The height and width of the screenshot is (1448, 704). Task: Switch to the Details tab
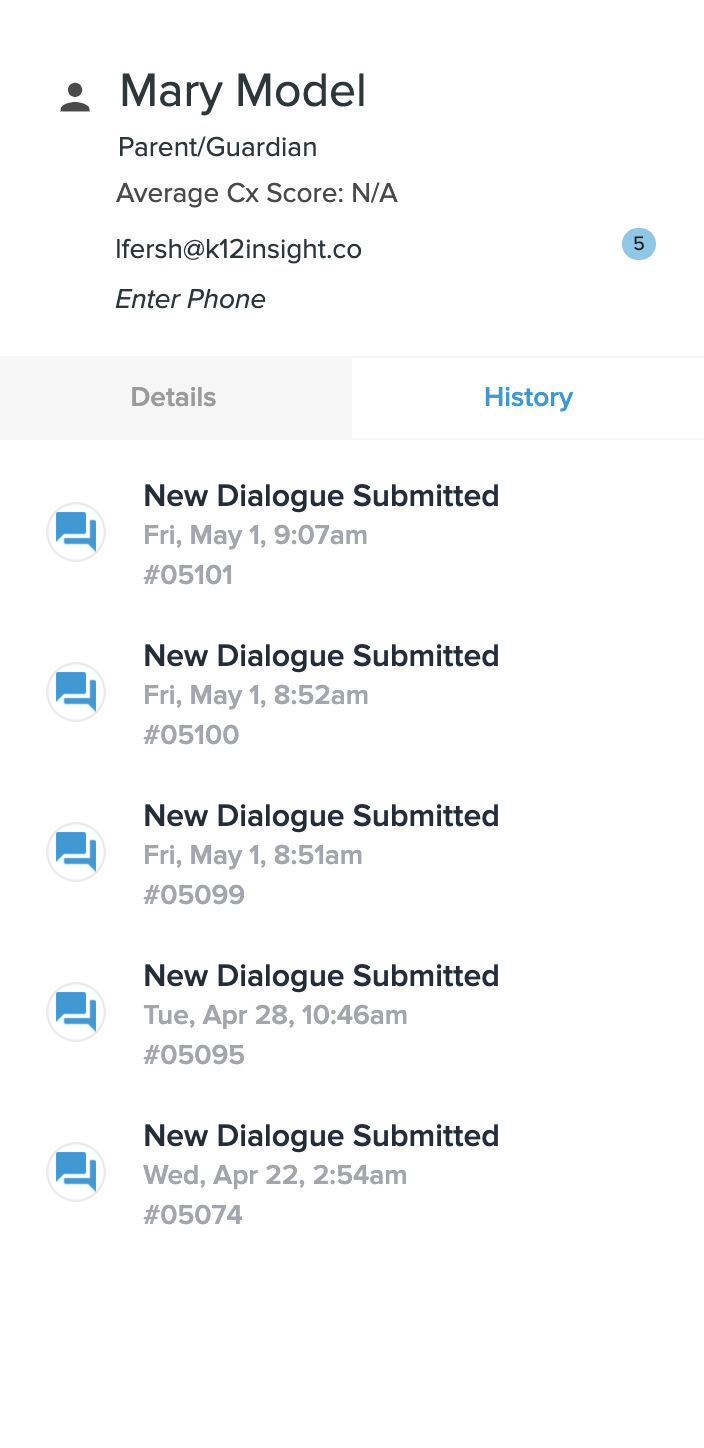tap(174, 397)
